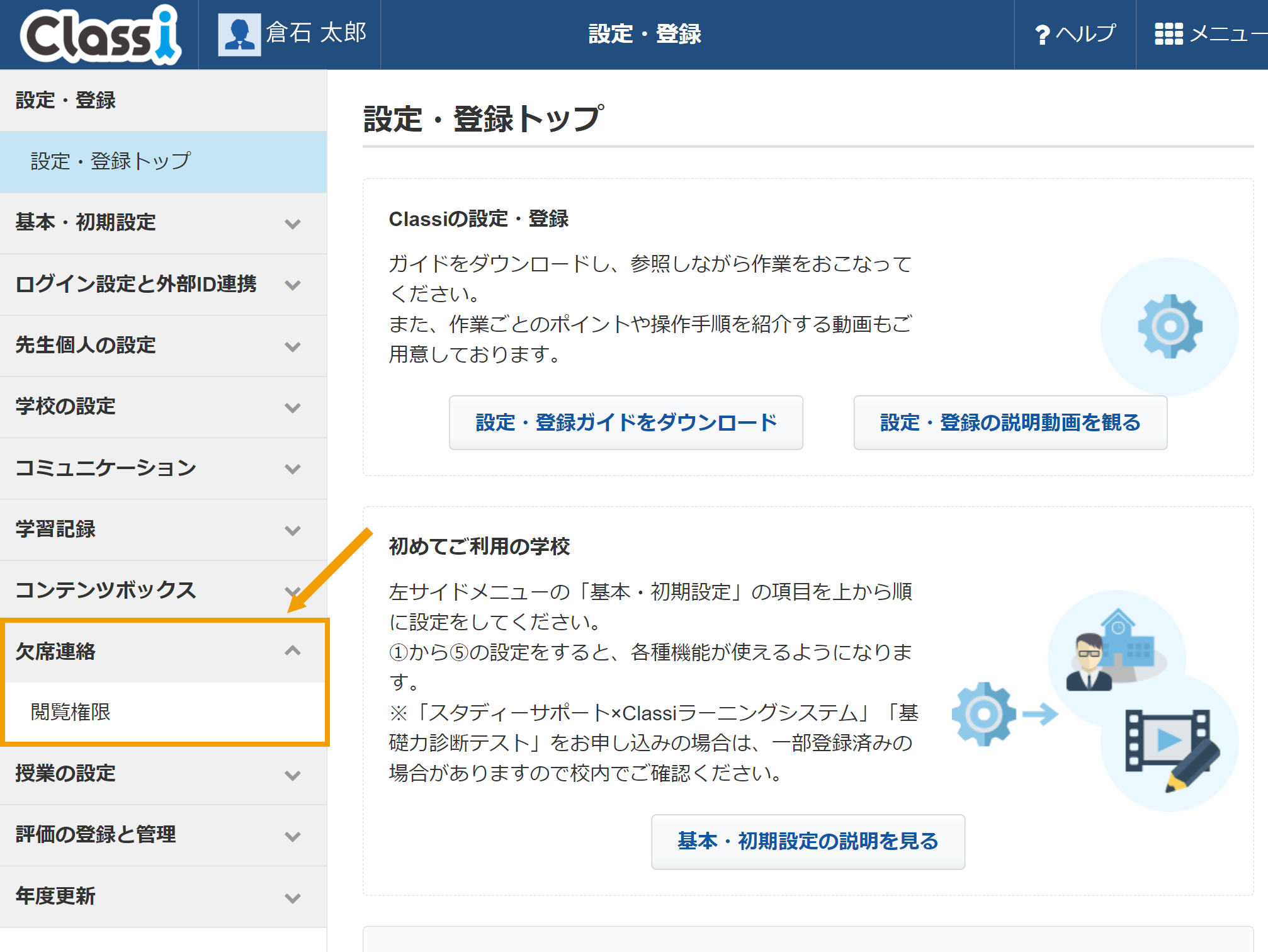Open the 閲覧権限 submenu item

coord(163,711)
